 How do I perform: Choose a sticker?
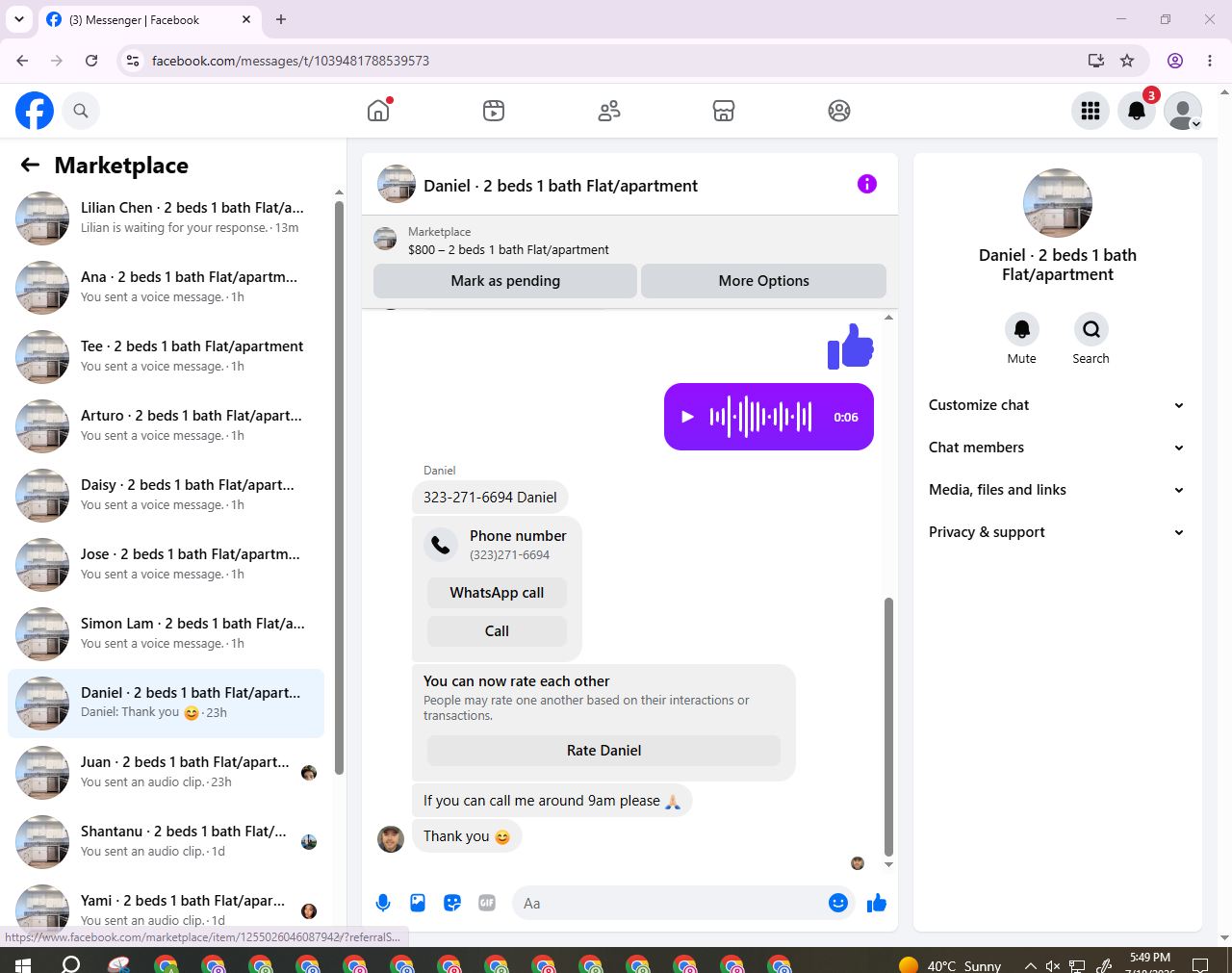452,903
